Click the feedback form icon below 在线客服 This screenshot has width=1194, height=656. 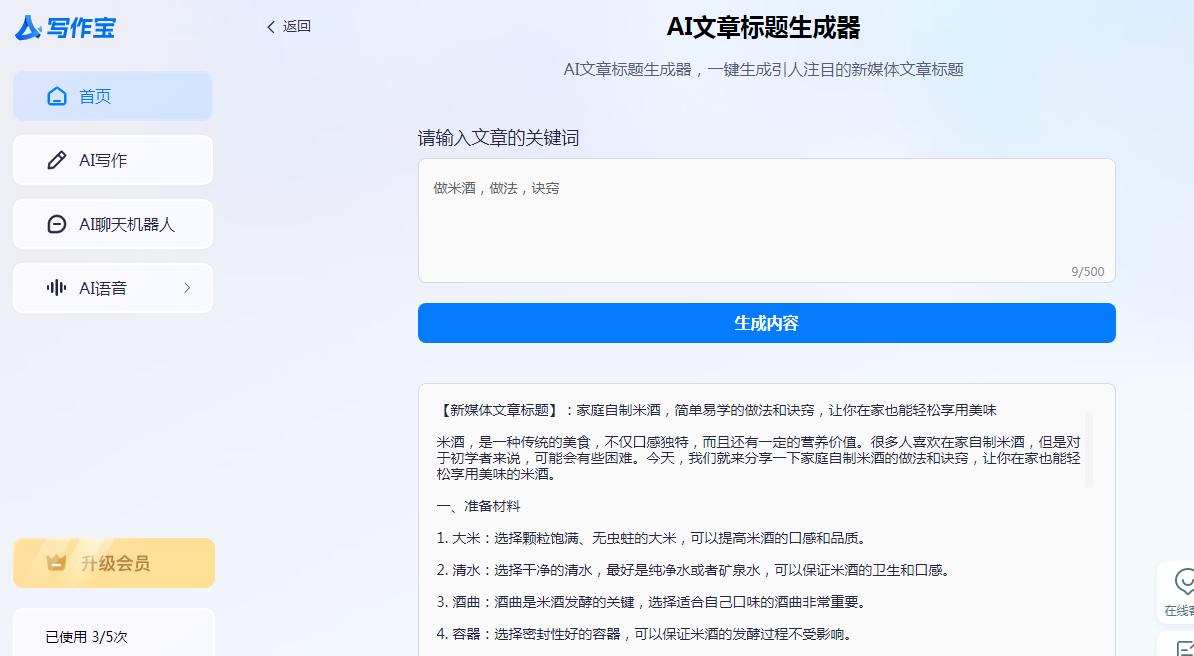1187,648
